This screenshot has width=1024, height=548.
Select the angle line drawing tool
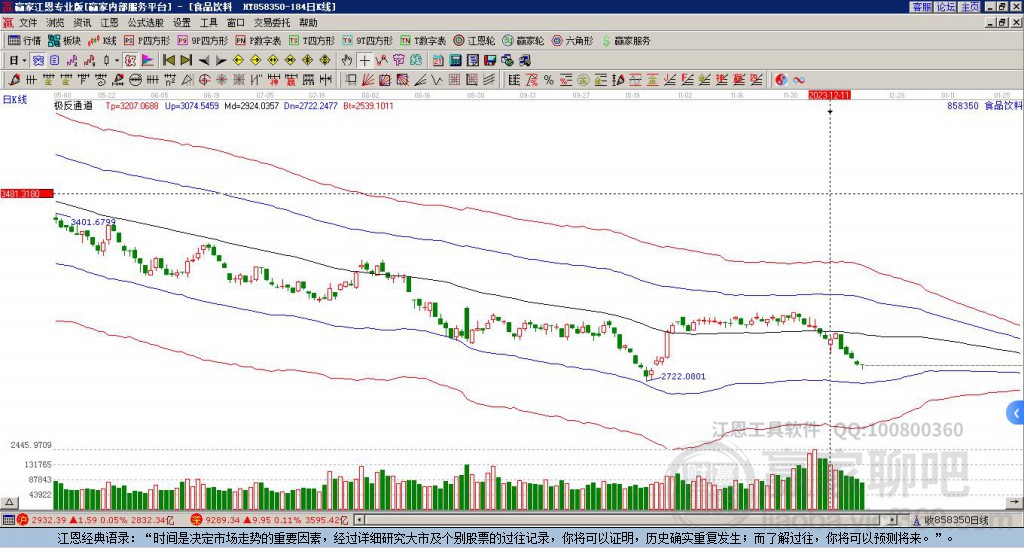point(420,80)
